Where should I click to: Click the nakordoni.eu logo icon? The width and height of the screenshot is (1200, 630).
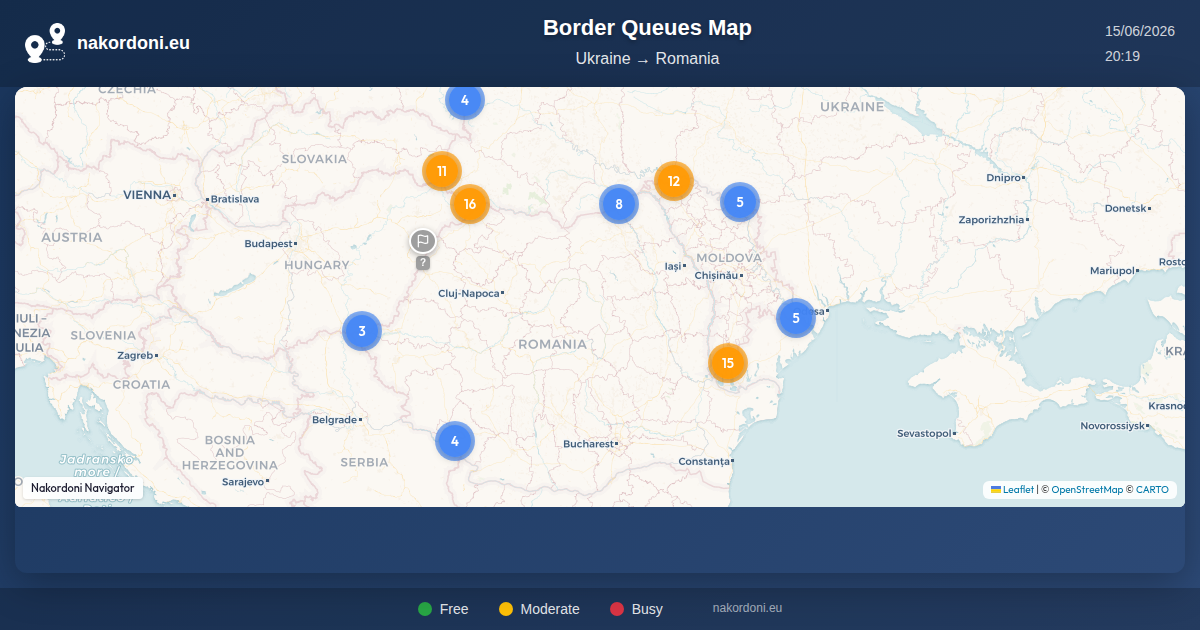click(45, 43)
